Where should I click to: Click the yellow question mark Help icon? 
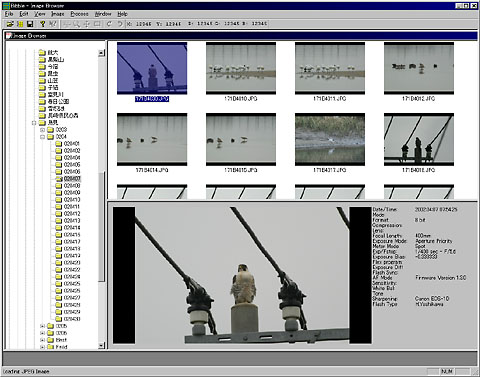[x=42, y=24]
